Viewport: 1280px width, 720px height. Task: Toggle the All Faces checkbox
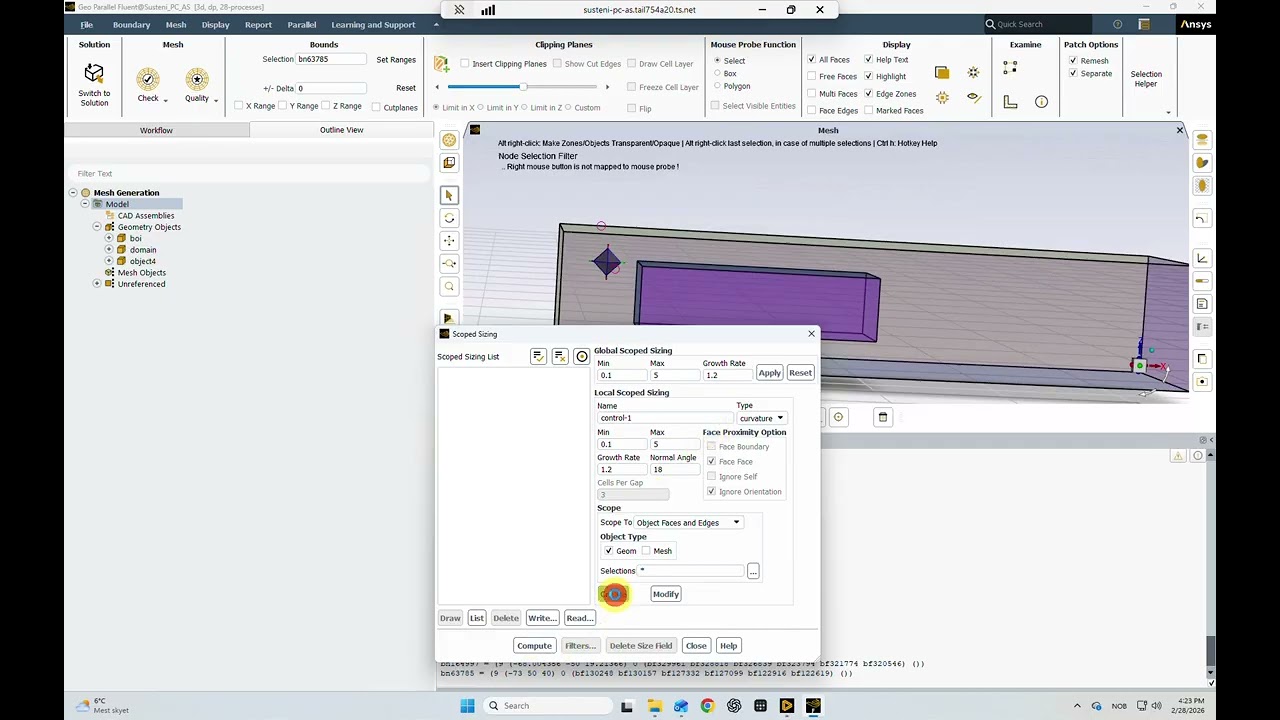click(811, 60)
